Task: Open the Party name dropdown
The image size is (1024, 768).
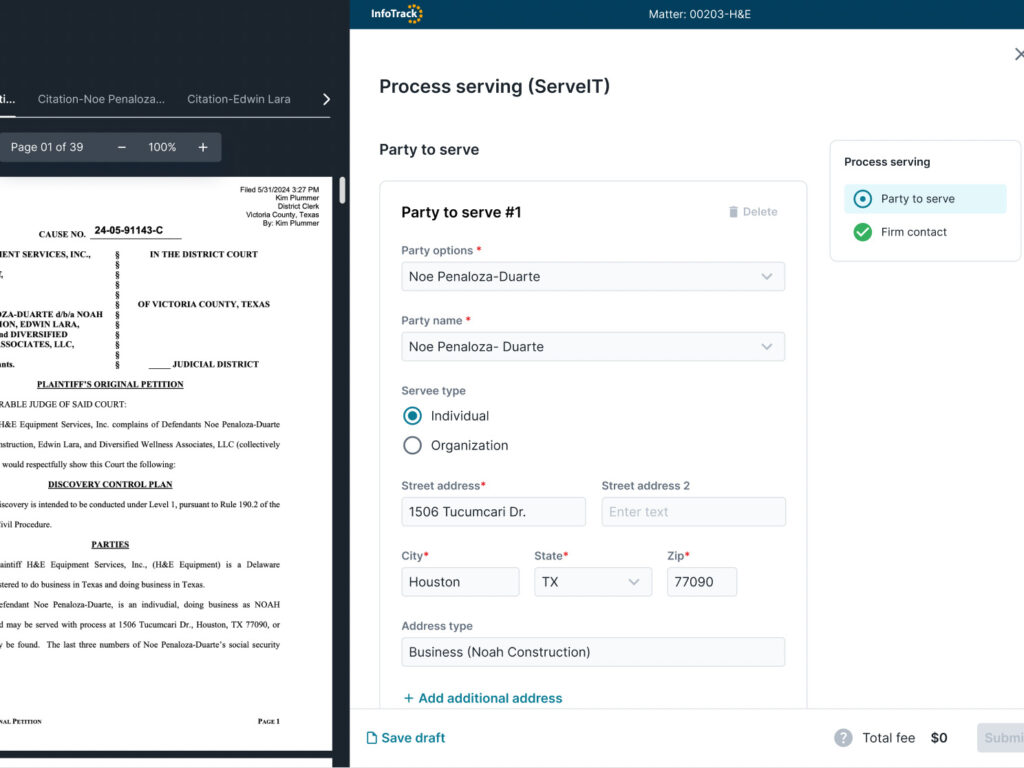Action: click(x=593, y=346)
